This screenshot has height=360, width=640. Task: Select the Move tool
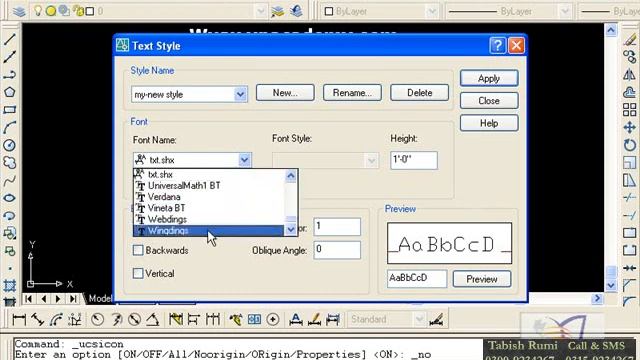point(629,127)
